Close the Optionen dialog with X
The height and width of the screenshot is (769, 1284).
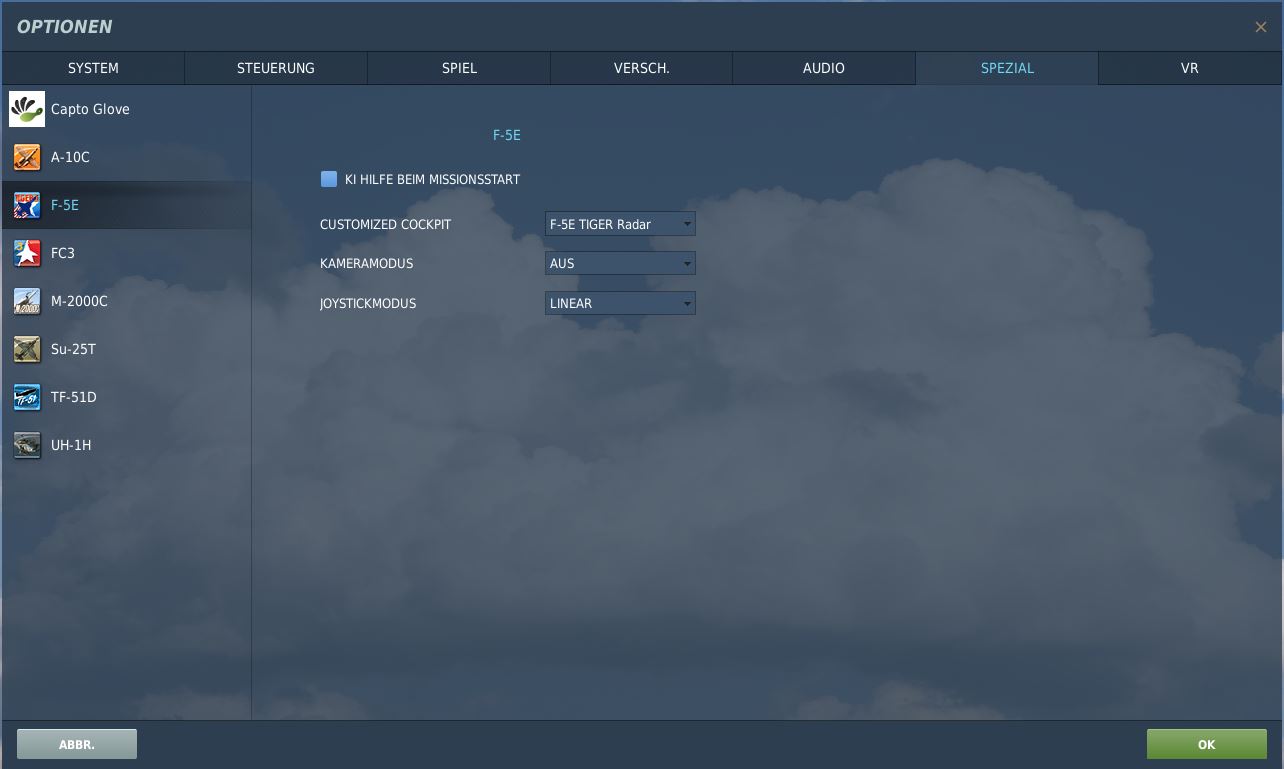click(x=1260, y=27)
